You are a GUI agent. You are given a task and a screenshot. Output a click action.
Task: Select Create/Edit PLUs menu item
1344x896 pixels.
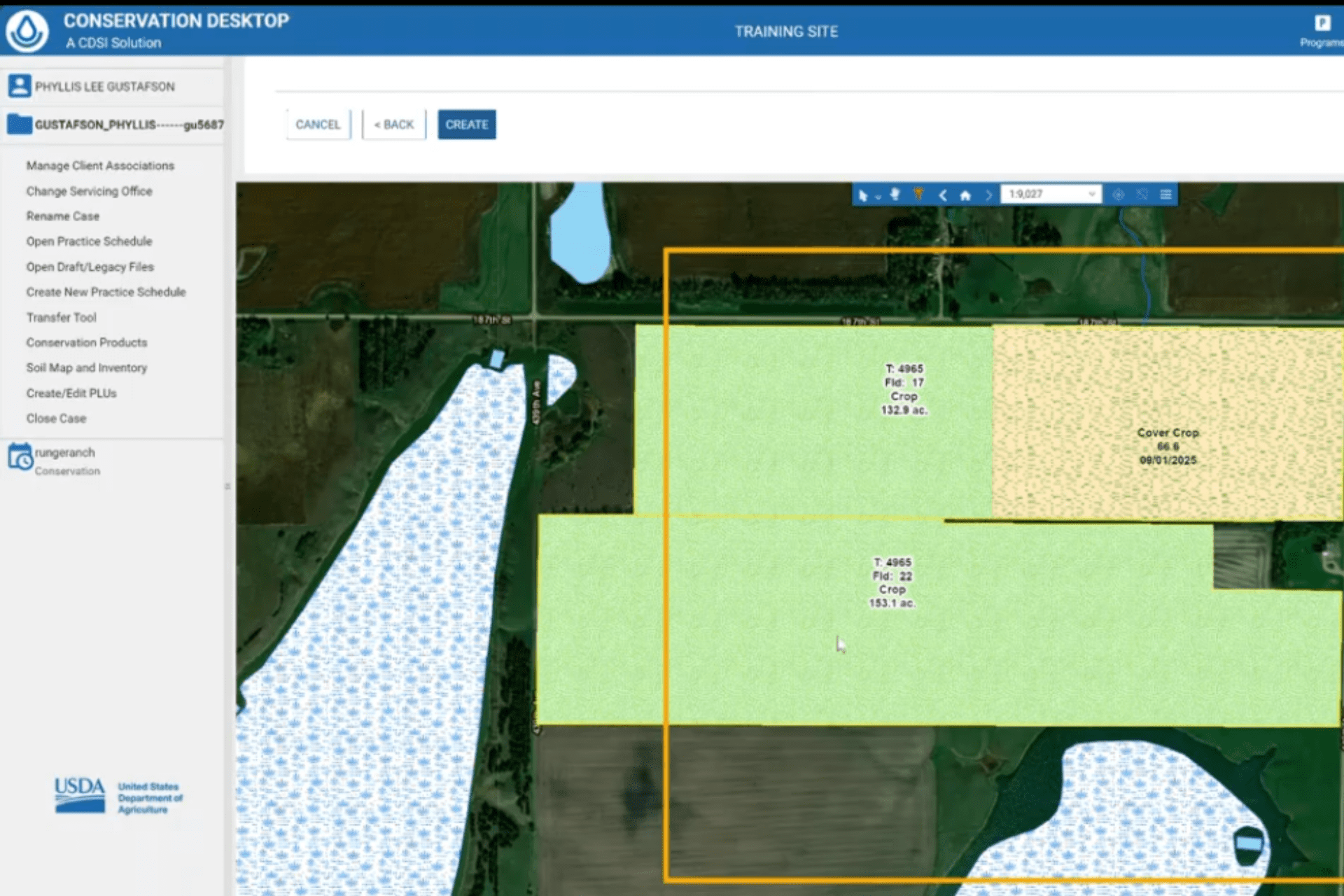pos(71,393)
